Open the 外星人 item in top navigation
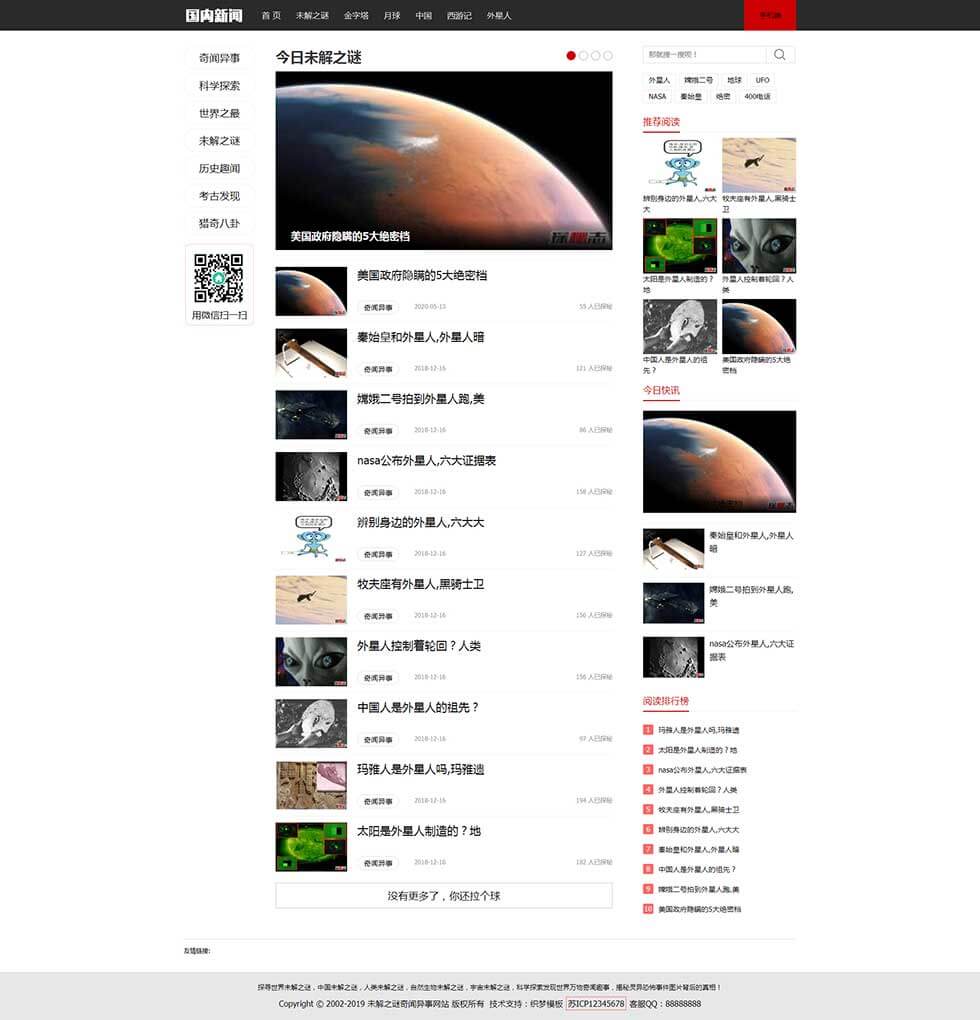This screenshot has width=980, height=1020. click(x=499, y=16)
